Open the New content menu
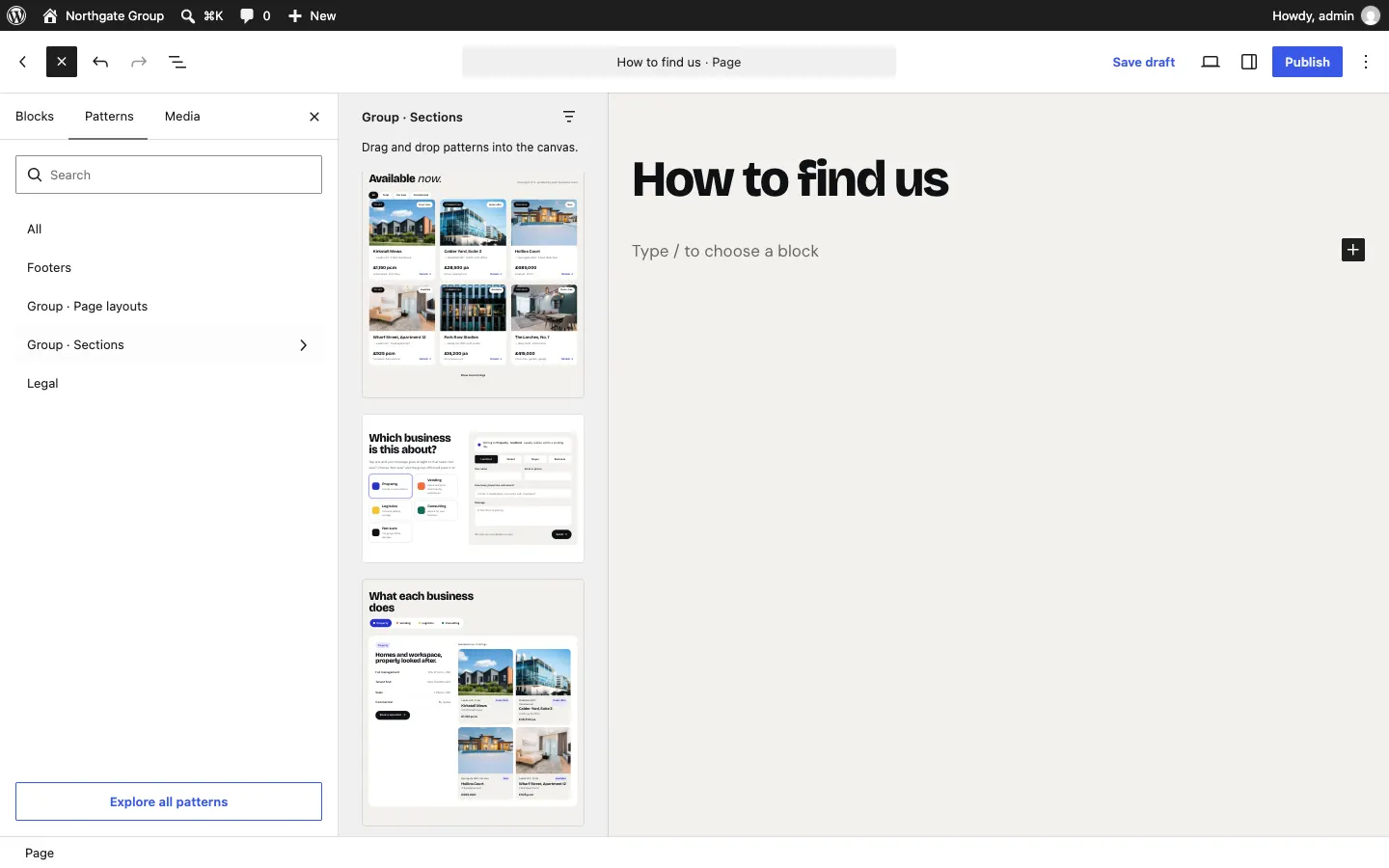This screenshot has width=1389, height=868. 313,15
